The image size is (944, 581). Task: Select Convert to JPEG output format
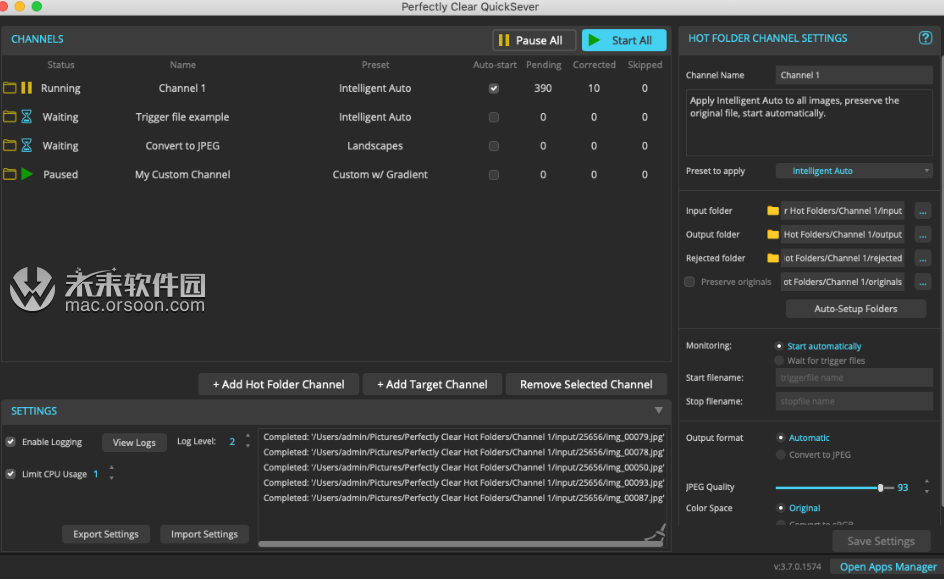click(x=781, y=455)
